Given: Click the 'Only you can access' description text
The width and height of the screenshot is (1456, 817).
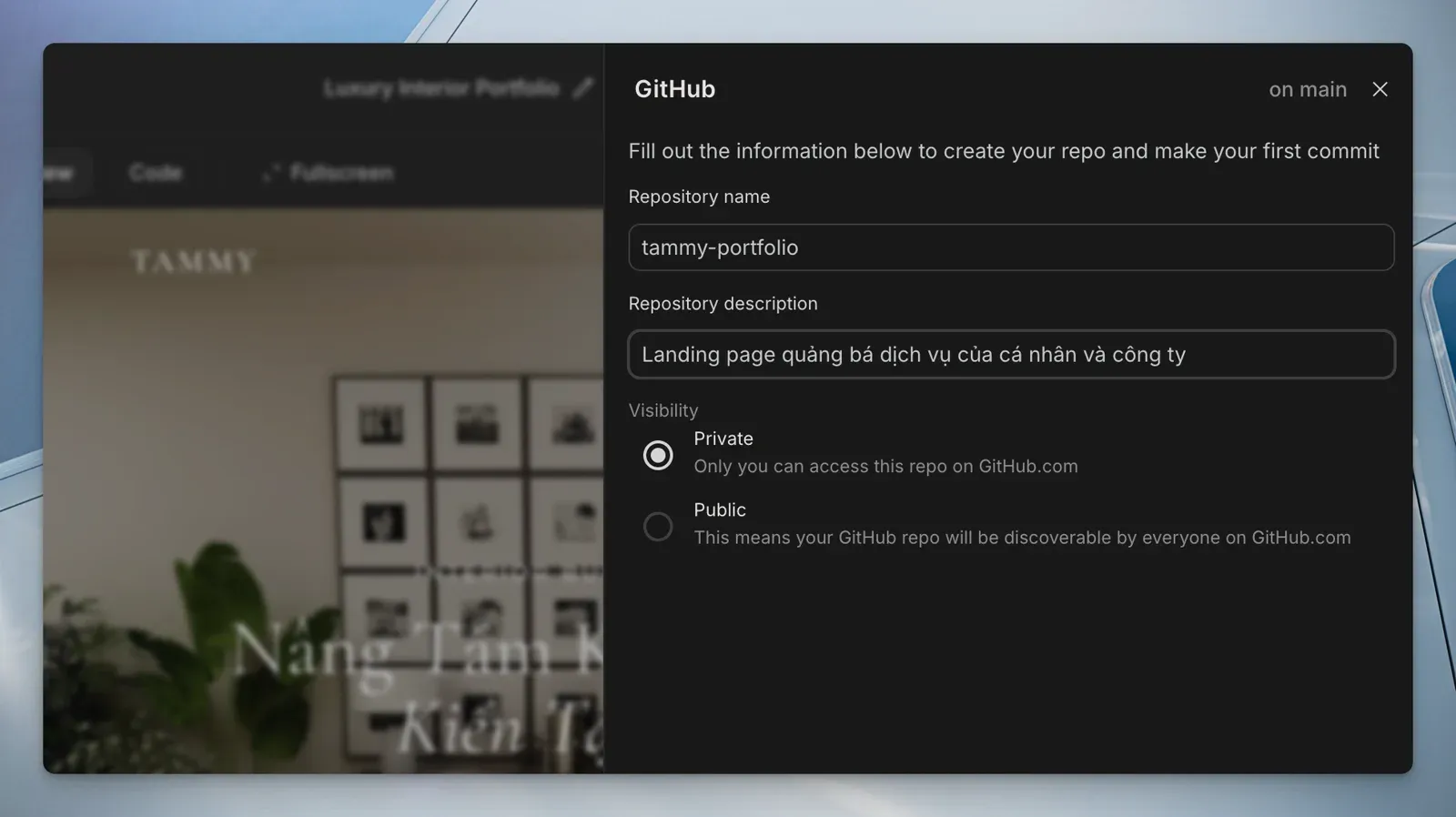Looking at the screenshot, I should pos(885,467).
